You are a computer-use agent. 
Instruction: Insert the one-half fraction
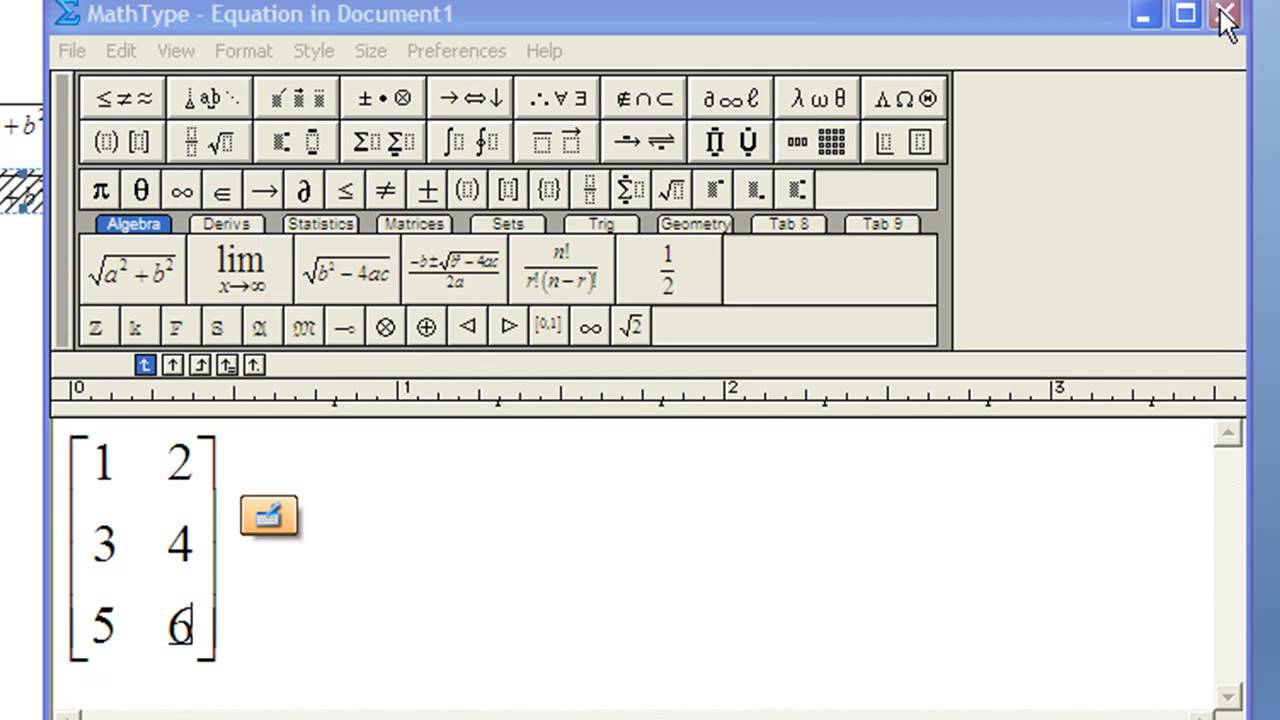pyautogui.click(x=668, y=270)
